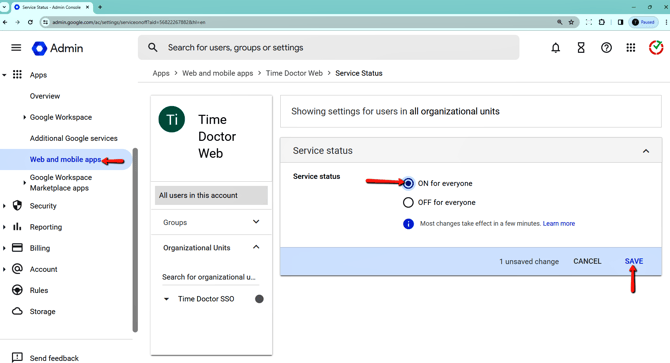This screenshot has height=363, width=670.
Task: Collapse the Organizational Units section
Action: [256, 247]
